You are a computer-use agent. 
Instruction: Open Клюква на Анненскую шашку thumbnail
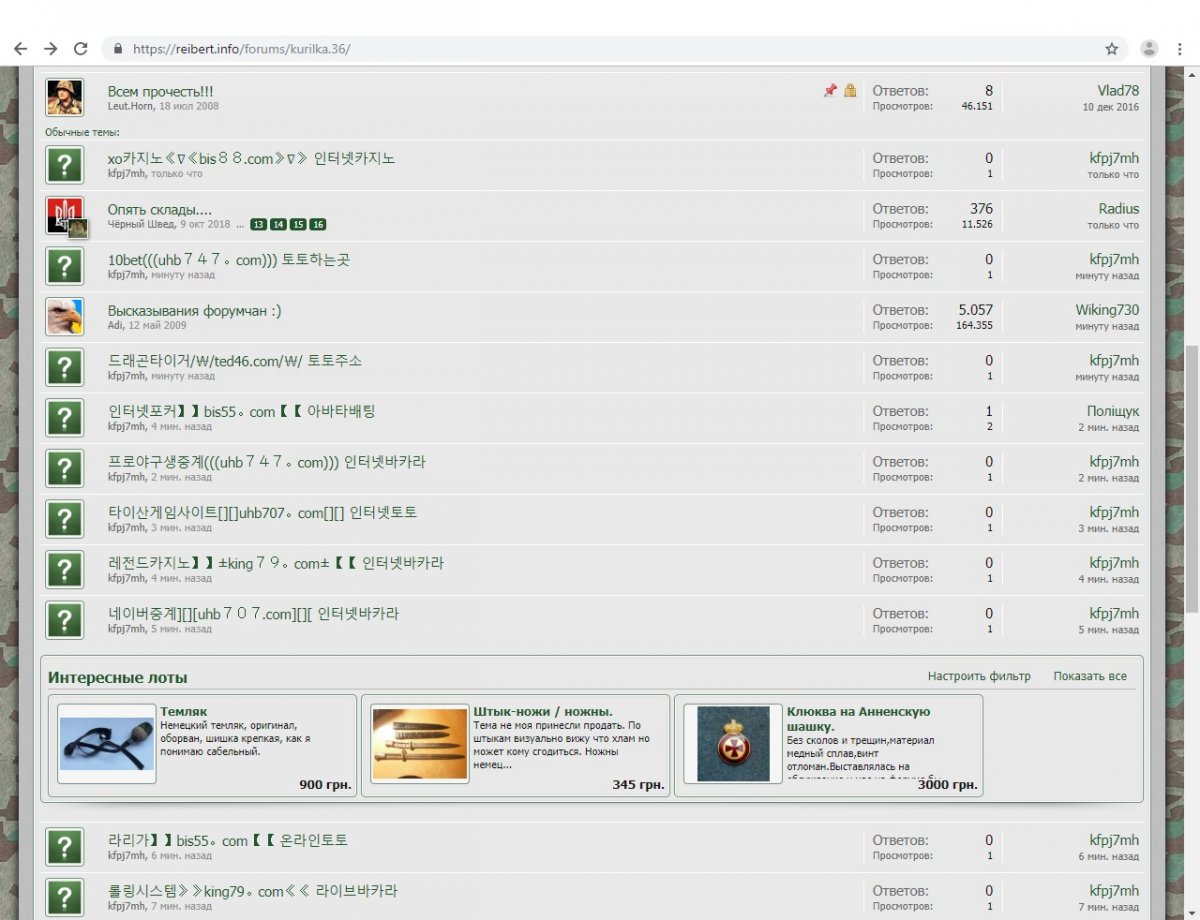pos(733,743)
